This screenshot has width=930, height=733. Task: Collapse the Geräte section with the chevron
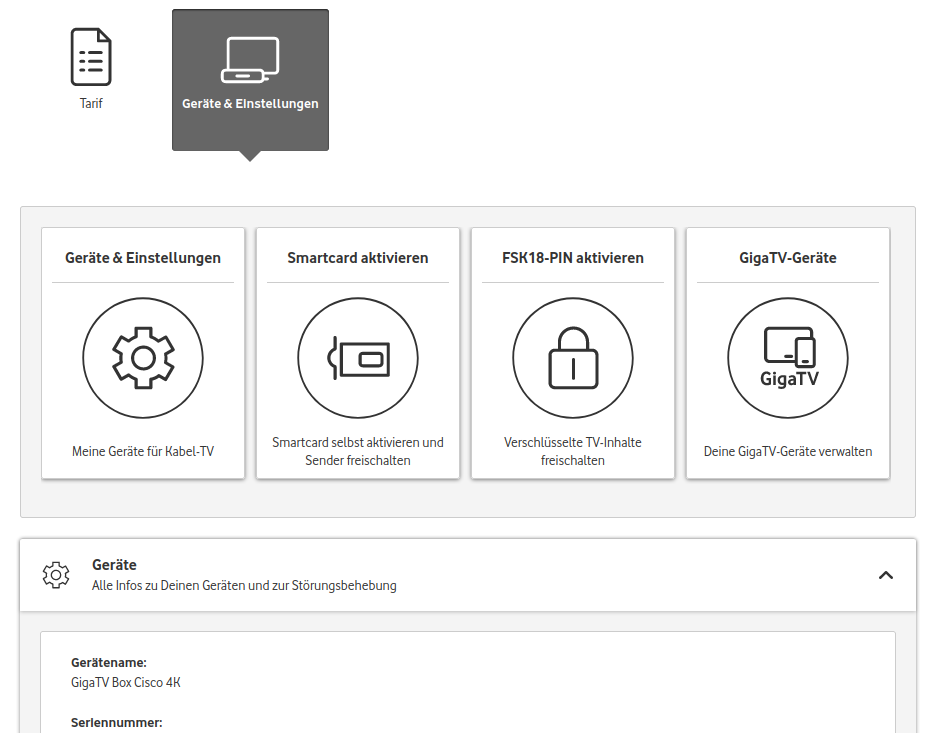point(886,575)
